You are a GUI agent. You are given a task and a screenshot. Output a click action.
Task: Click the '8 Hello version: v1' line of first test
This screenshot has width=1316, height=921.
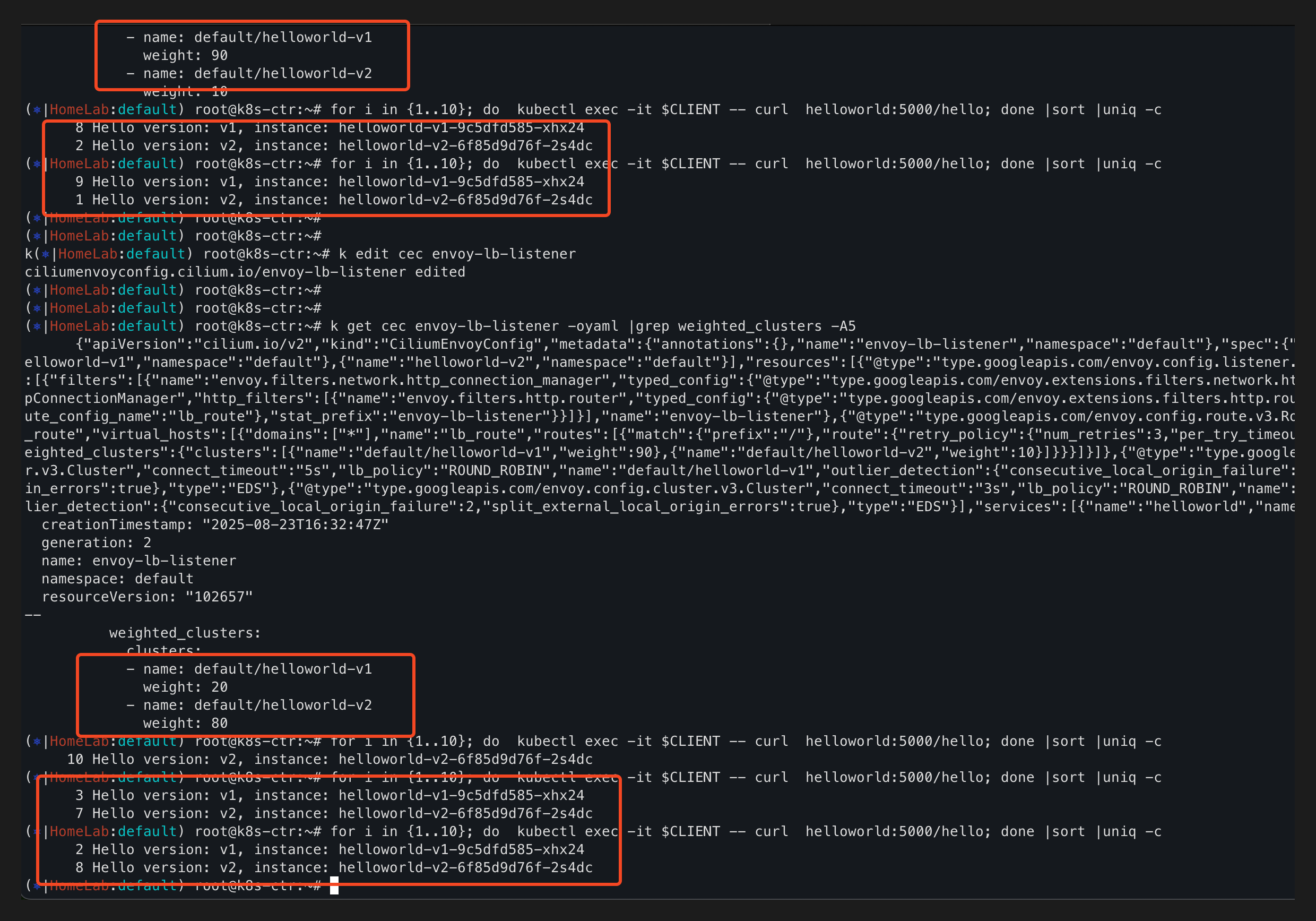[330, 128]
